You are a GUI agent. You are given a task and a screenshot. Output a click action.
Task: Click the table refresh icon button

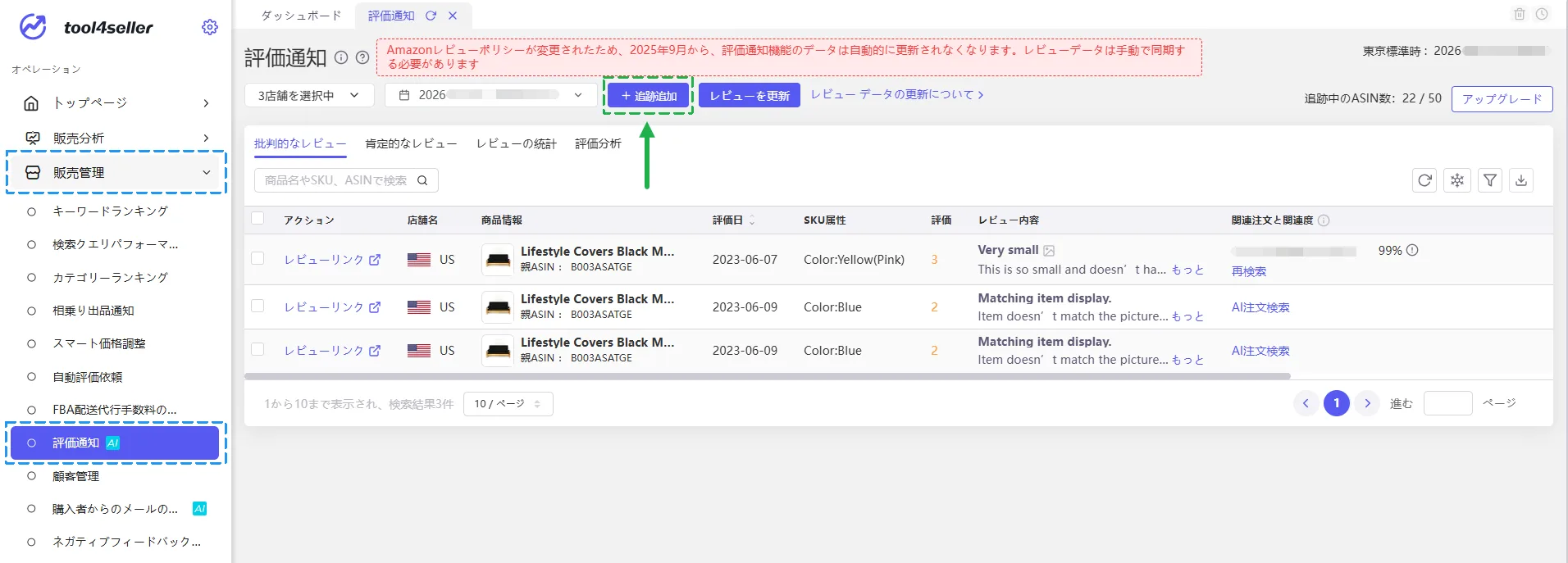1424,180
